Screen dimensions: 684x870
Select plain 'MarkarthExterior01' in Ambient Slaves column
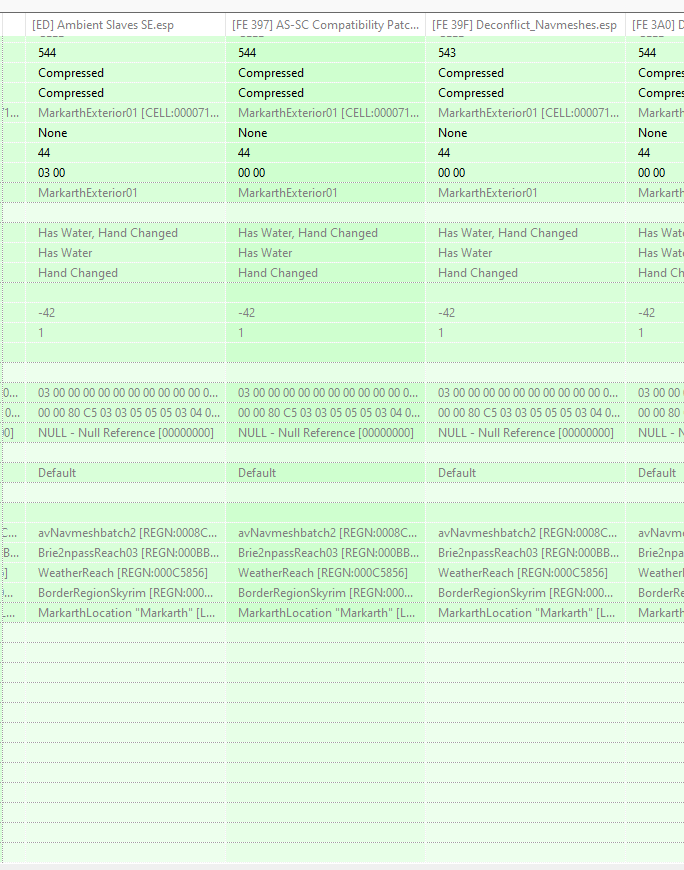[88, 193]
